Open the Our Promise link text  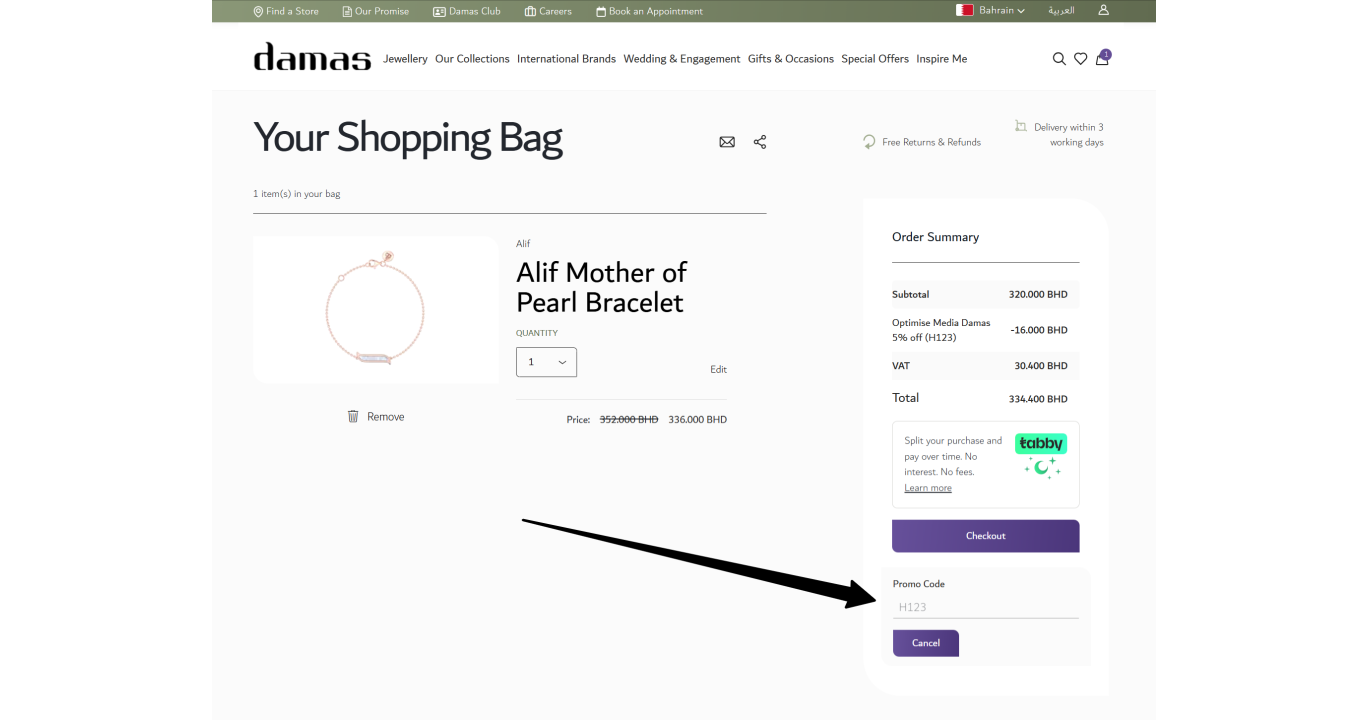click(x=382, y=11)
